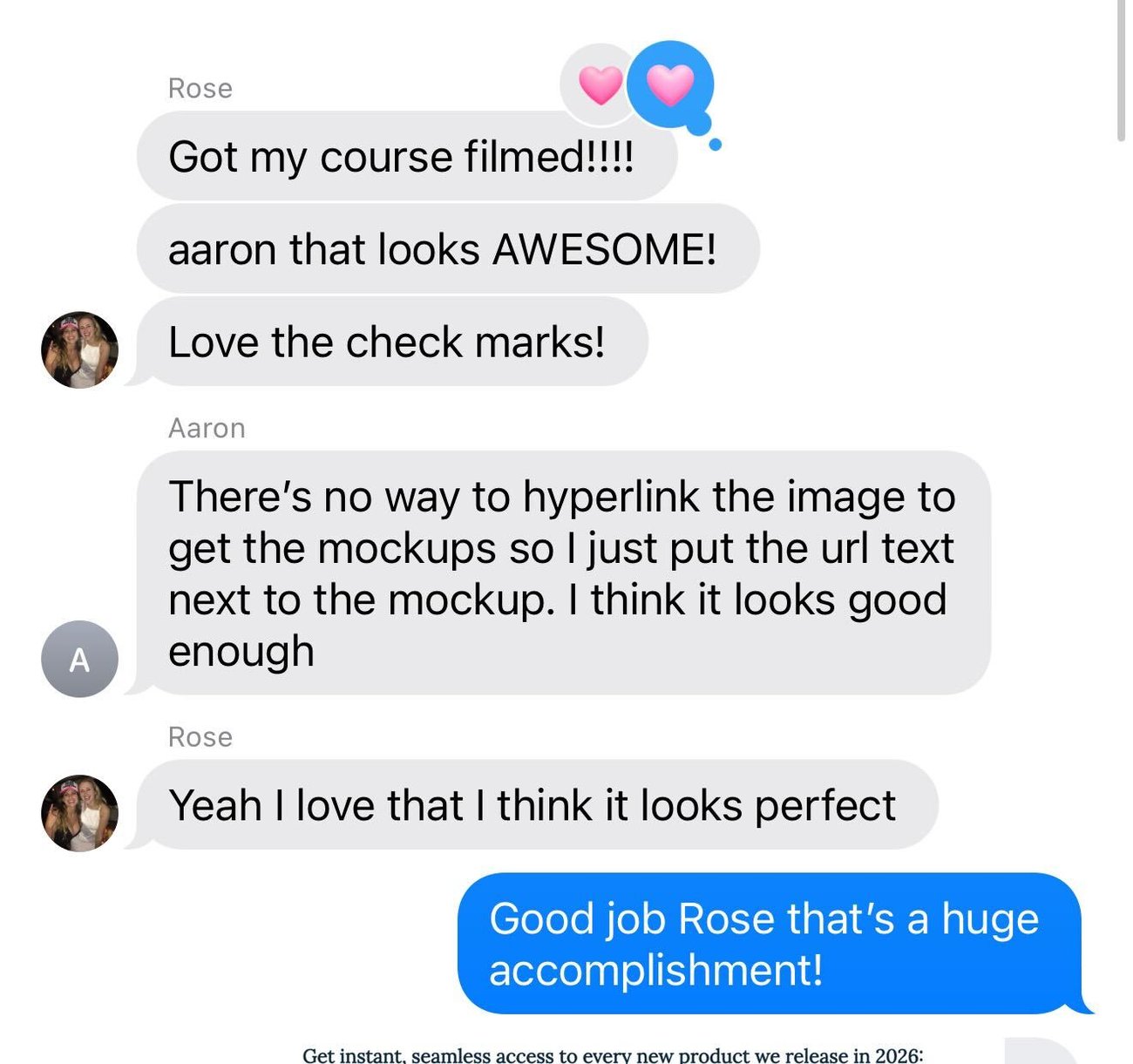Click the word 'accomplishment!' in blue bubble
This screenshot has height=1064, width=1133.
[655, 970]
